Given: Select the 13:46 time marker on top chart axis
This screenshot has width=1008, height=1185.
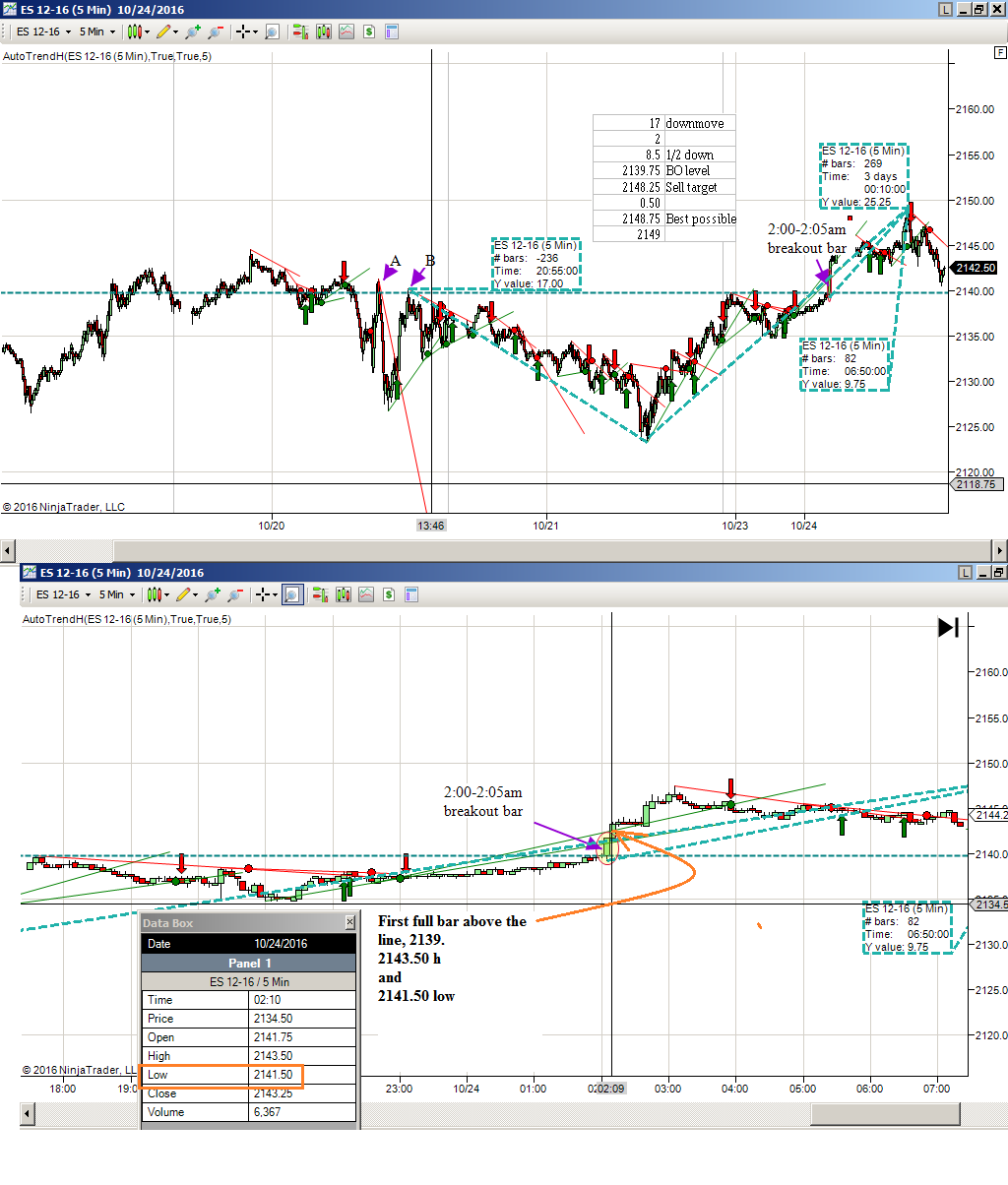Looking at the screenshot, I should point(431,526).
